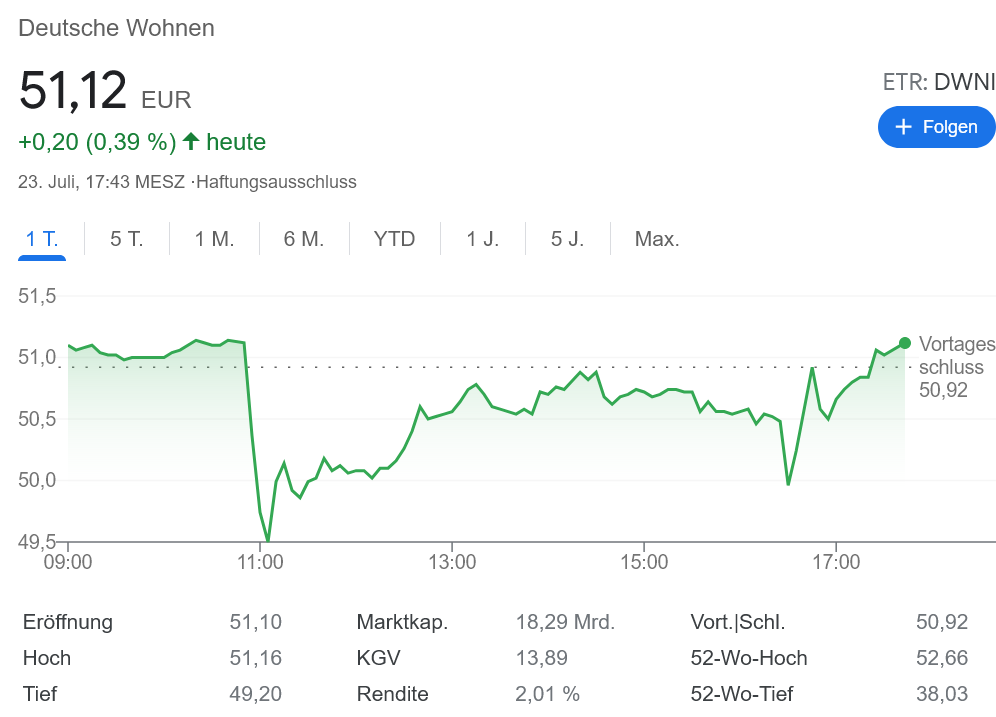This screenshot has height=717, width=996.
Task: Click the 52-Wo-Hoch statistic label
Action: (x=749, y=658)
